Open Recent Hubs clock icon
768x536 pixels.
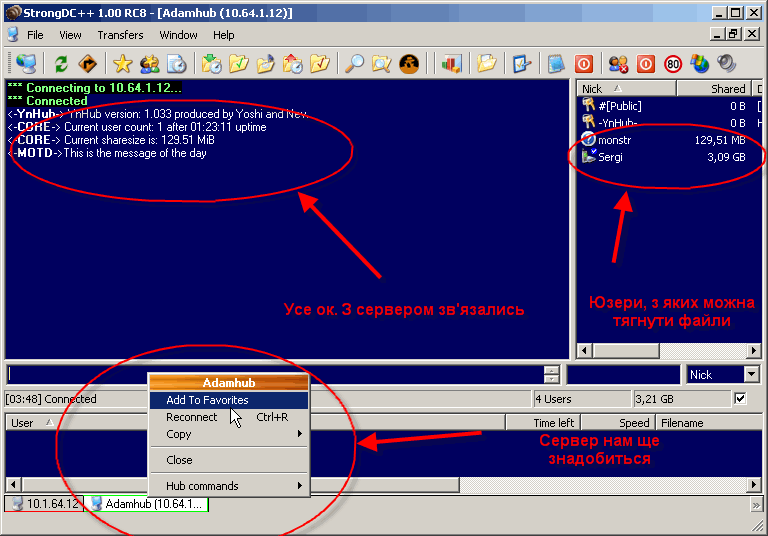coord(177,64)
